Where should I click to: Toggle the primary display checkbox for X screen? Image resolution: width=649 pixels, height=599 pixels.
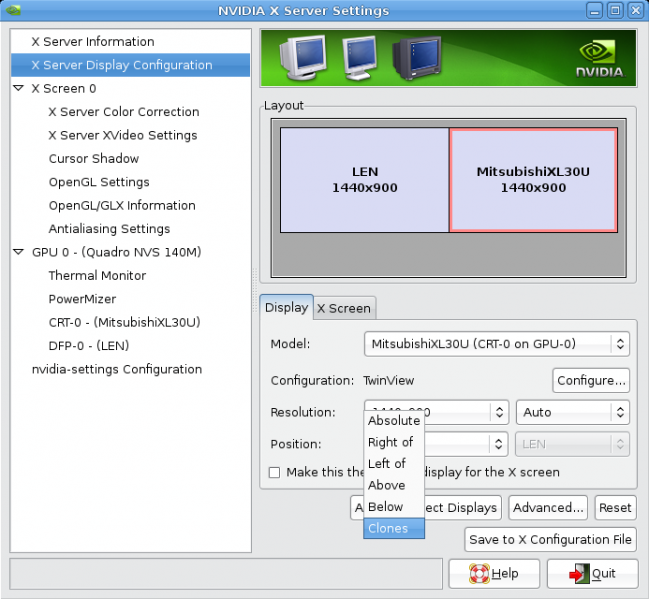pyautogui.click(x=274, y=472)
